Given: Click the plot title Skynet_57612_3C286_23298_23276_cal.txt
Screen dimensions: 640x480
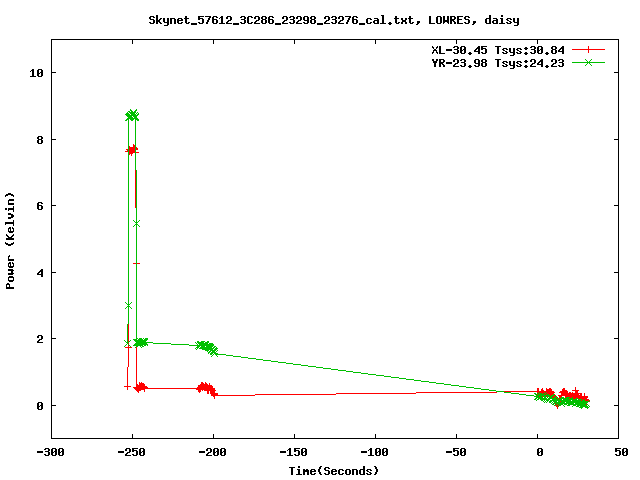Looking at the screenshot, I should point(281,20).
